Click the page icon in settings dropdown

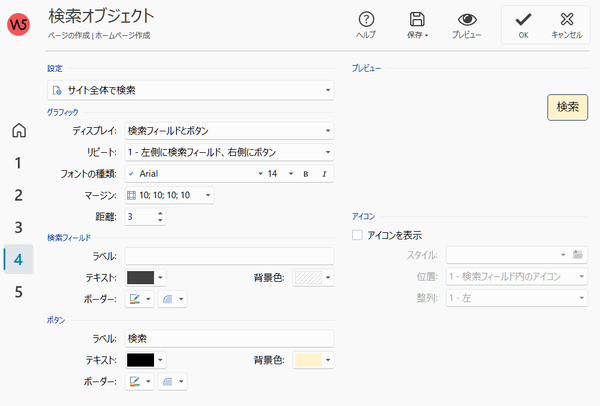point(57,91)
